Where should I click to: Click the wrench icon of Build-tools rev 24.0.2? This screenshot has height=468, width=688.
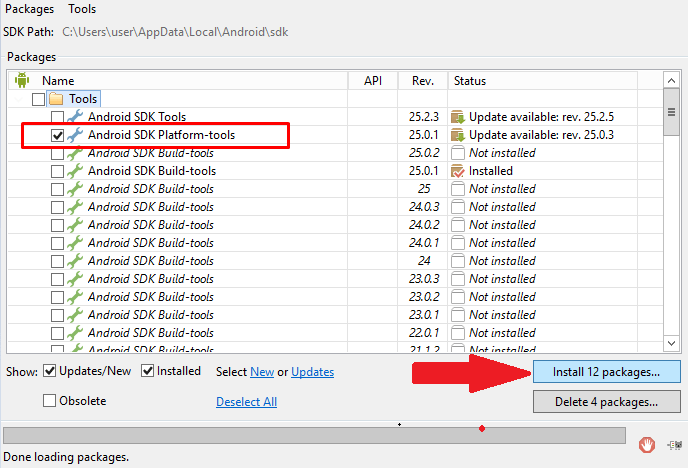point(75,225)
